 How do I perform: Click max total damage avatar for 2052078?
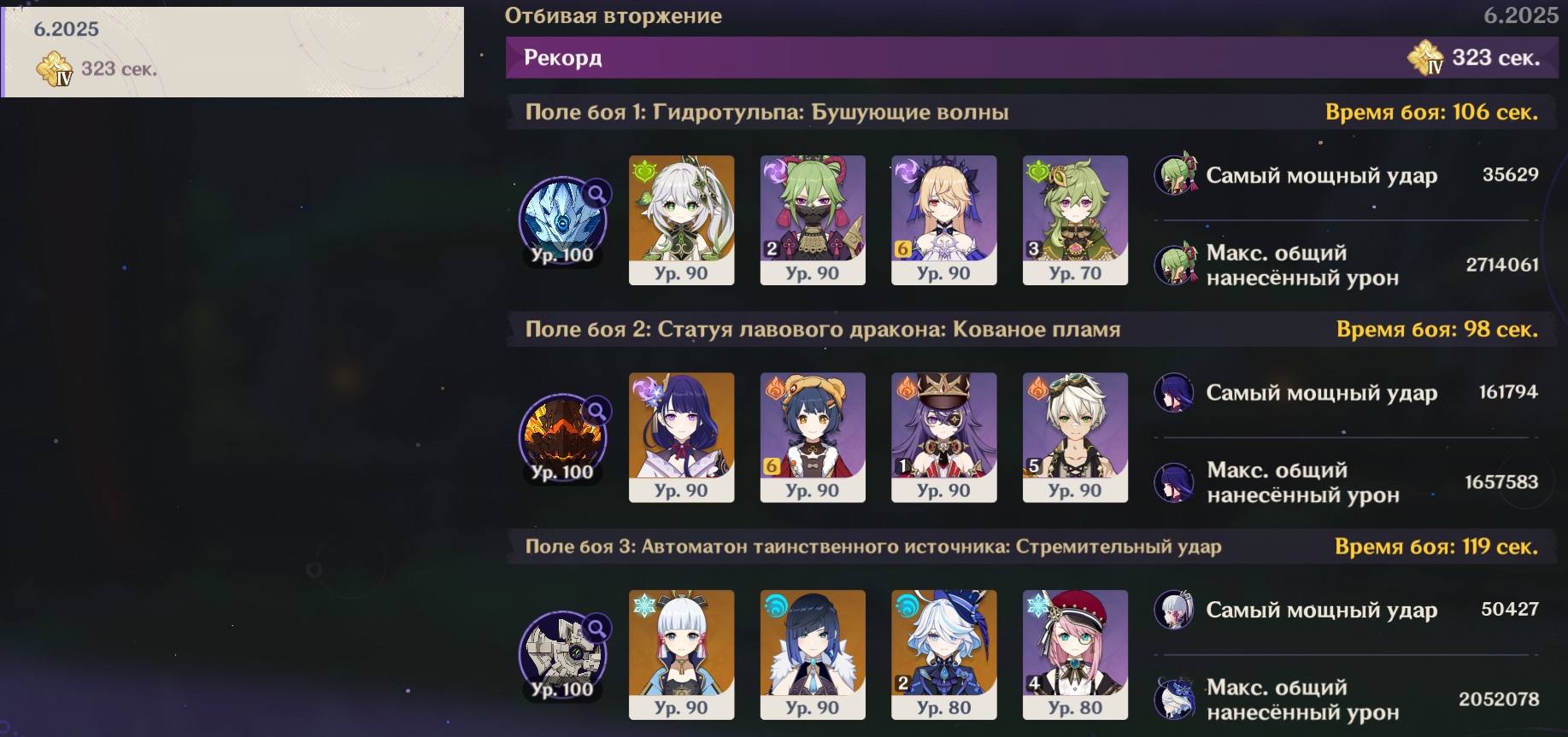point(1175,699)
